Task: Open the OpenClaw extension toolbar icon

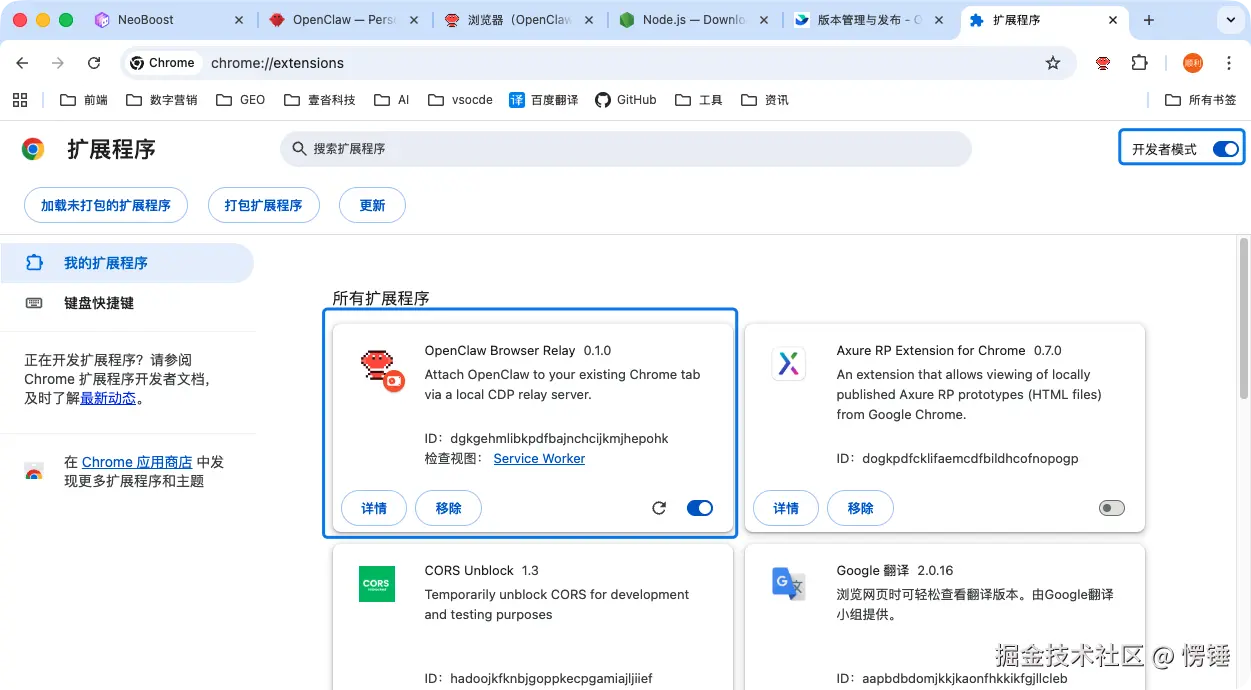Action: point(1103,63)
